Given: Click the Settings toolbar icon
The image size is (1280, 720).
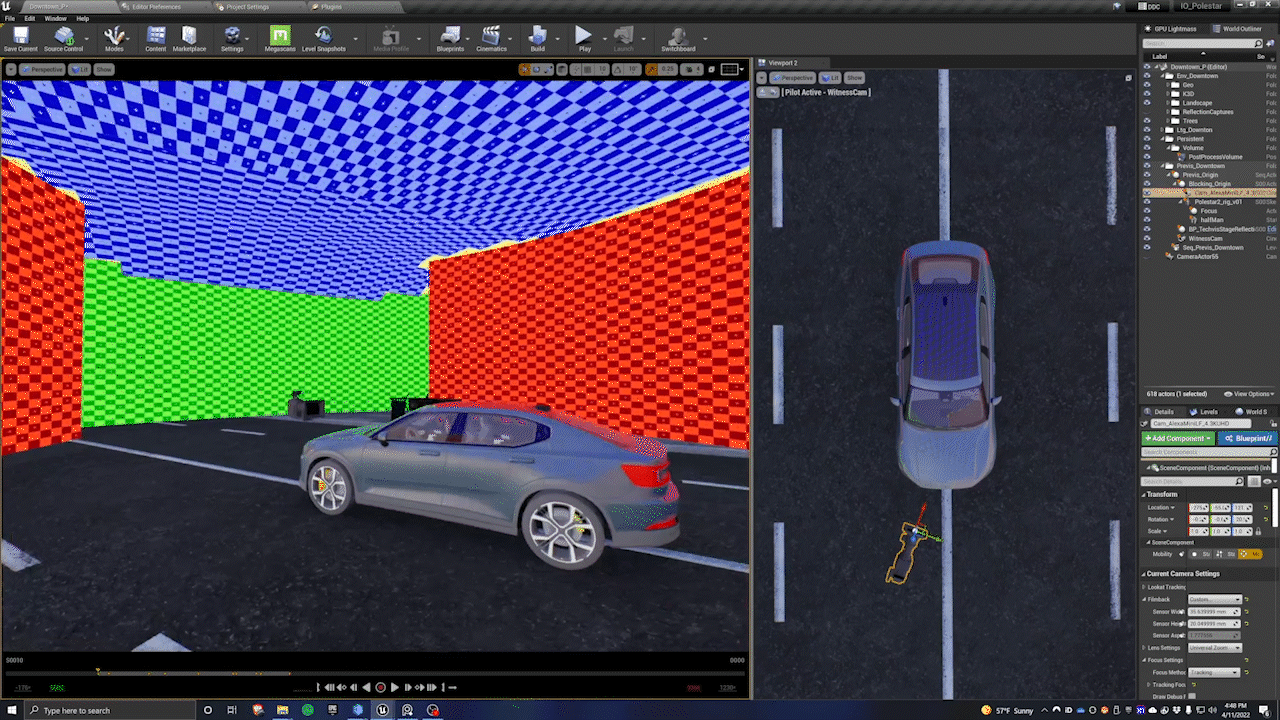Looking at the screenshot, I should pos(232,40).
